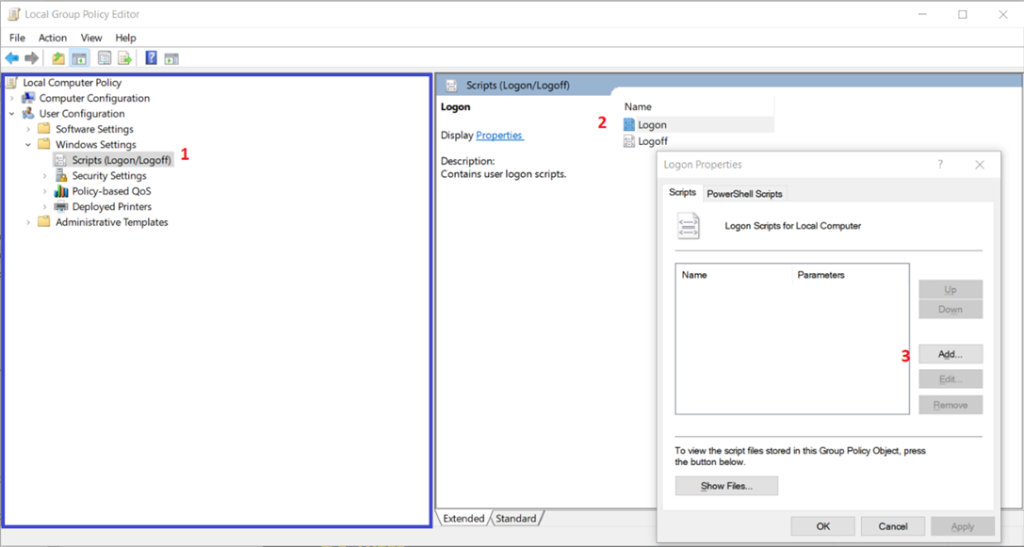Image resolution: width=1024 pixels, height=547 pixels.
Task: Open the Action menu
Action: click(x=53, y=38)
